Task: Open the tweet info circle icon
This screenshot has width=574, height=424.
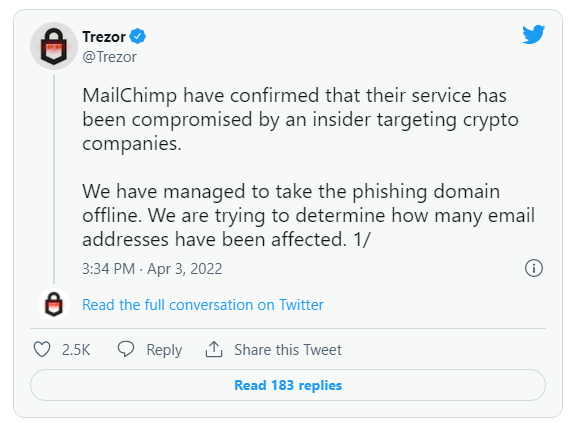Action: tap(534, 268)
